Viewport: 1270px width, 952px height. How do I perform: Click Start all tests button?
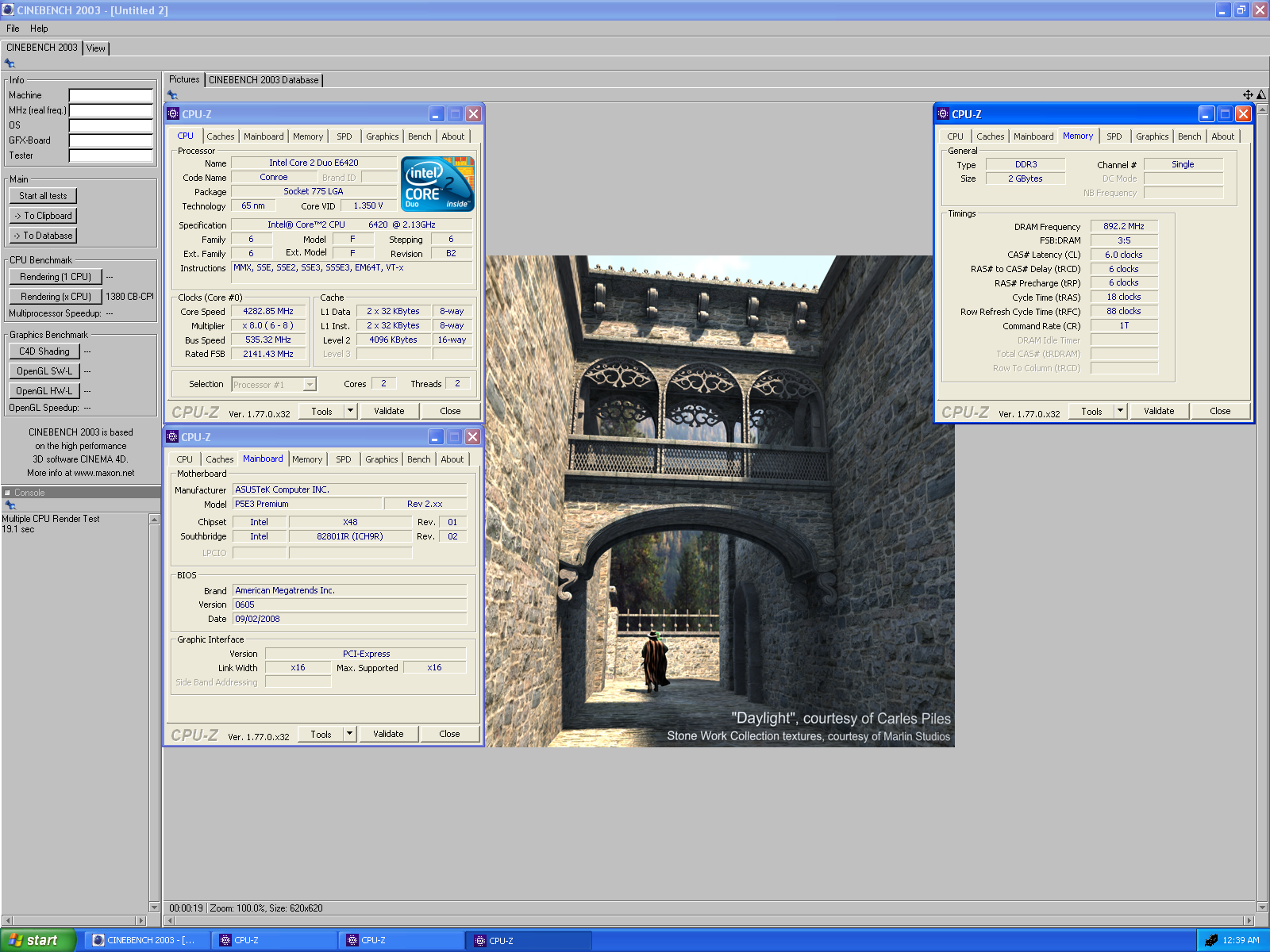click(x=44, y=196)
